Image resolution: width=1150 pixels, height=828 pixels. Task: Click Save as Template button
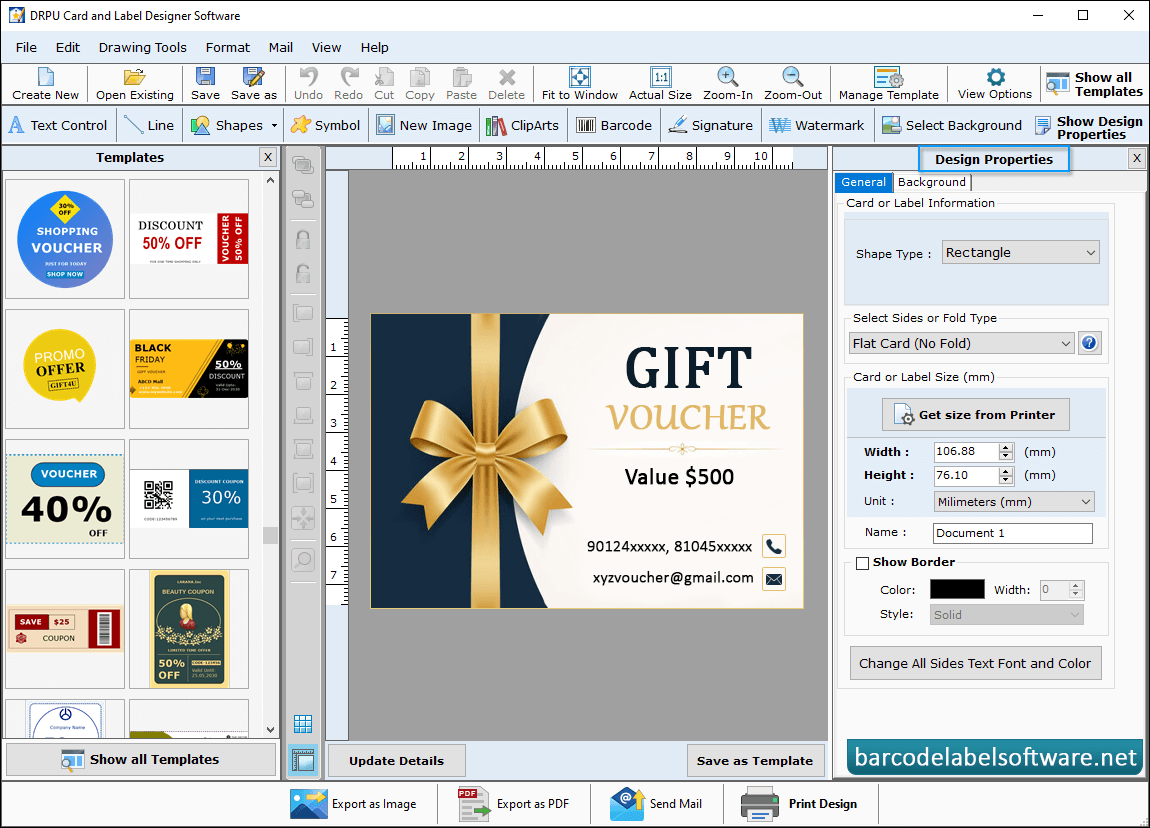point(755,761)
